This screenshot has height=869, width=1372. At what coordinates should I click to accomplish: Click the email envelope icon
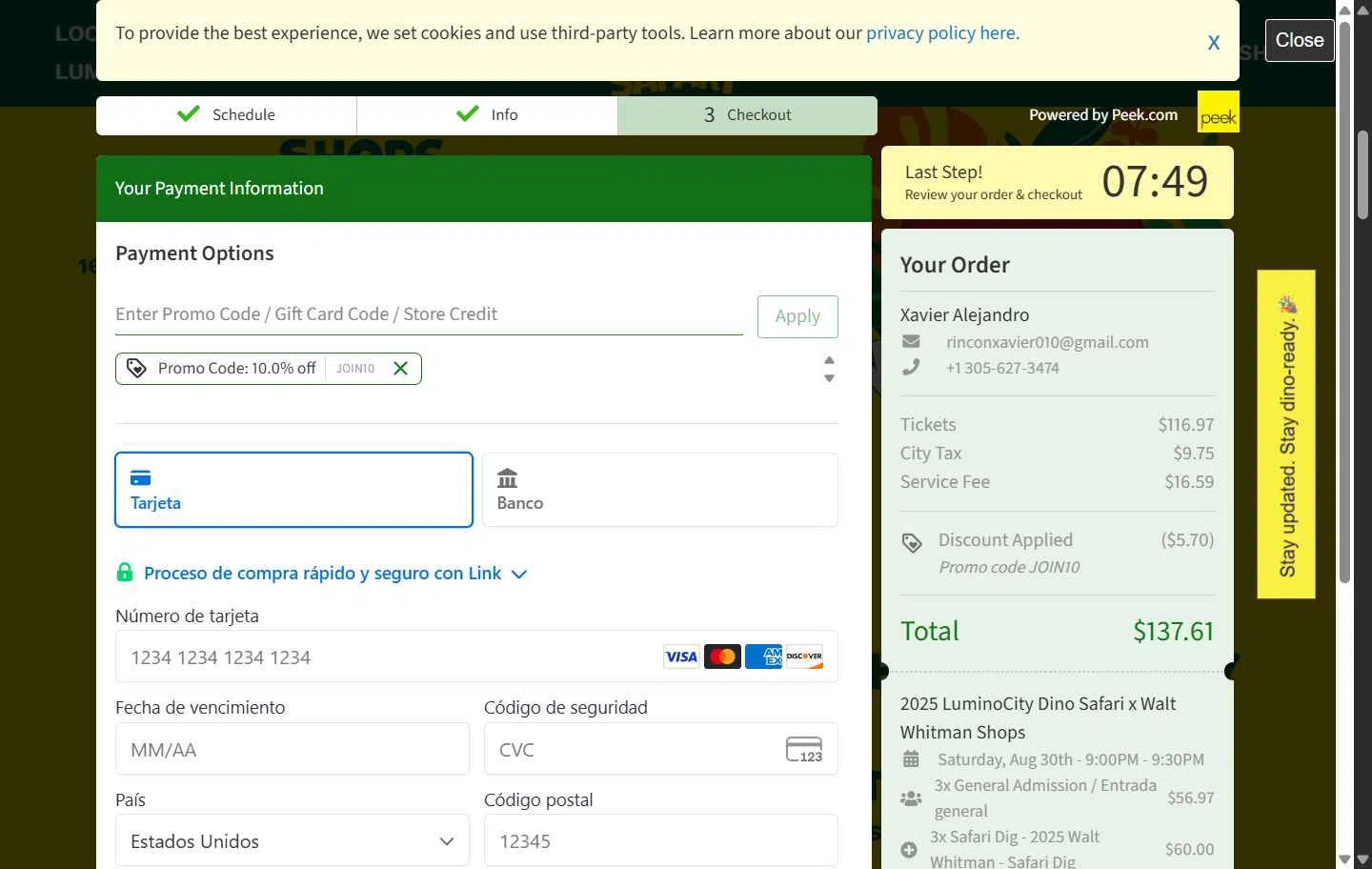coord(911,341)
